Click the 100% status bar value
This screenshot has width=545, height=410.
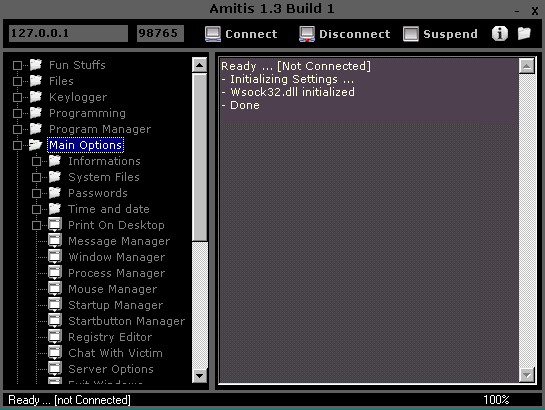click(496, 400)
